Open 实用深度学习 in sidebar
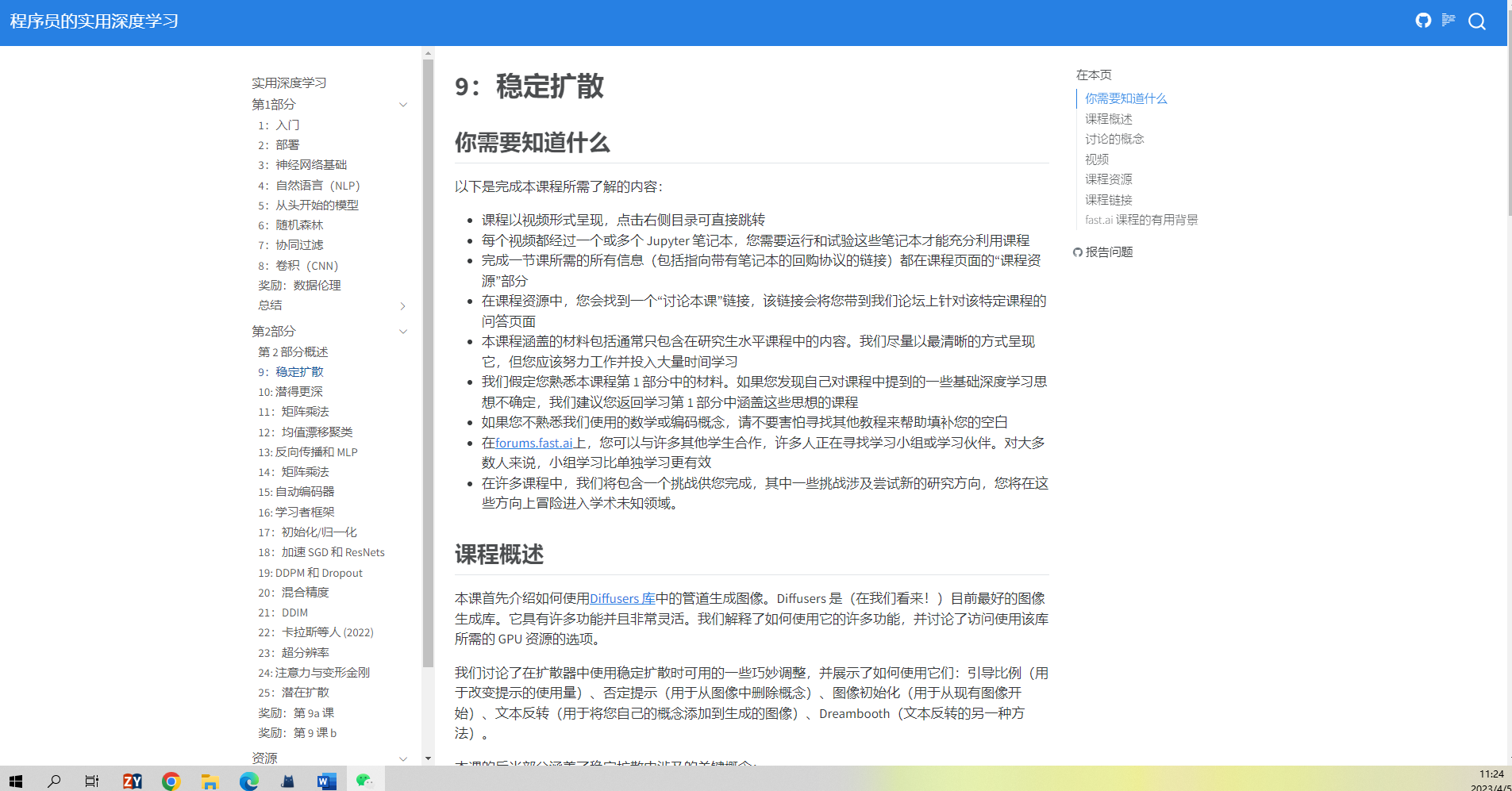 289,83
